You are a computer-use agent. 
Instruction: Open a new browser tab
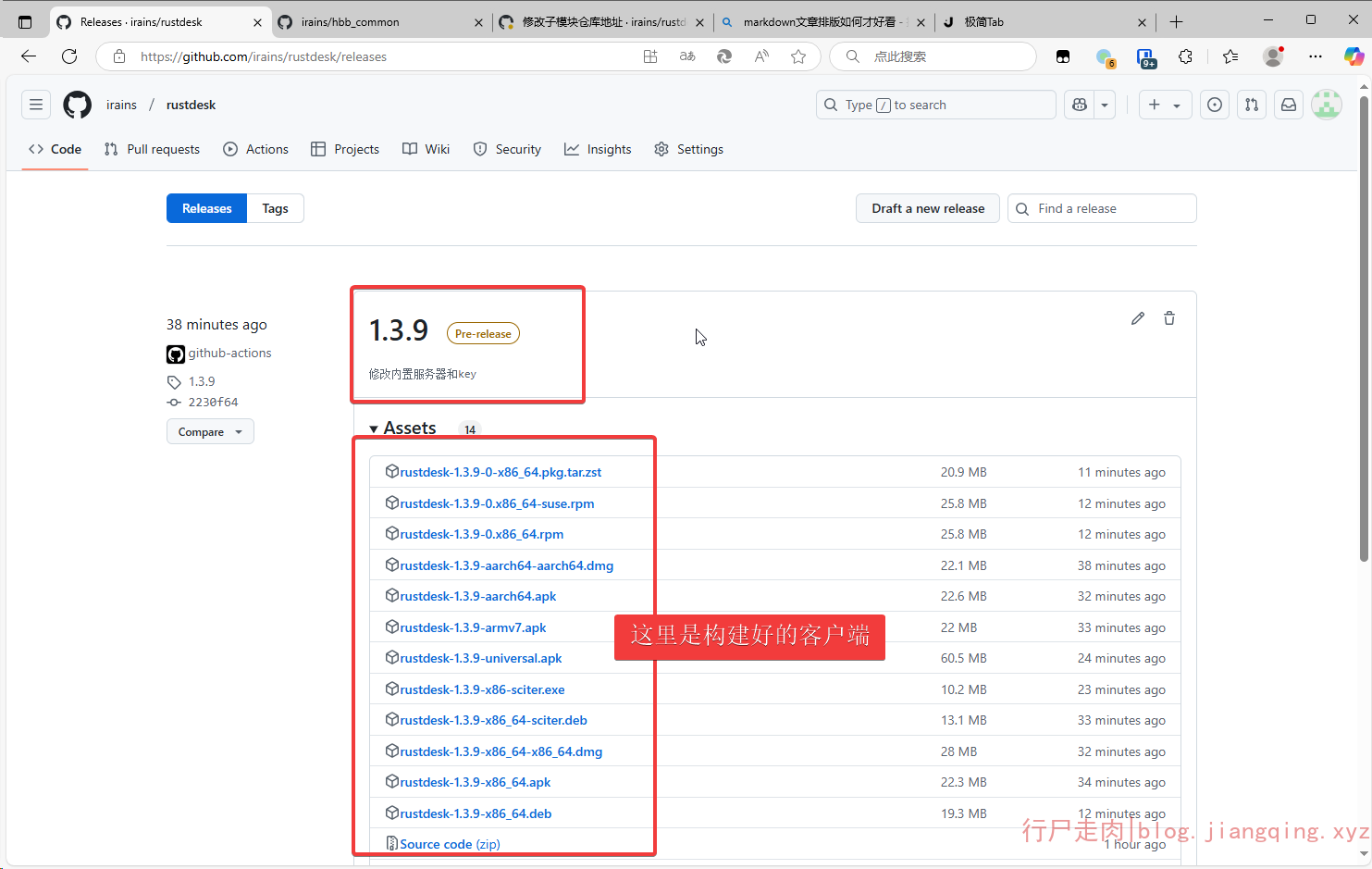pyautogui.click(x=1176, y=22)
